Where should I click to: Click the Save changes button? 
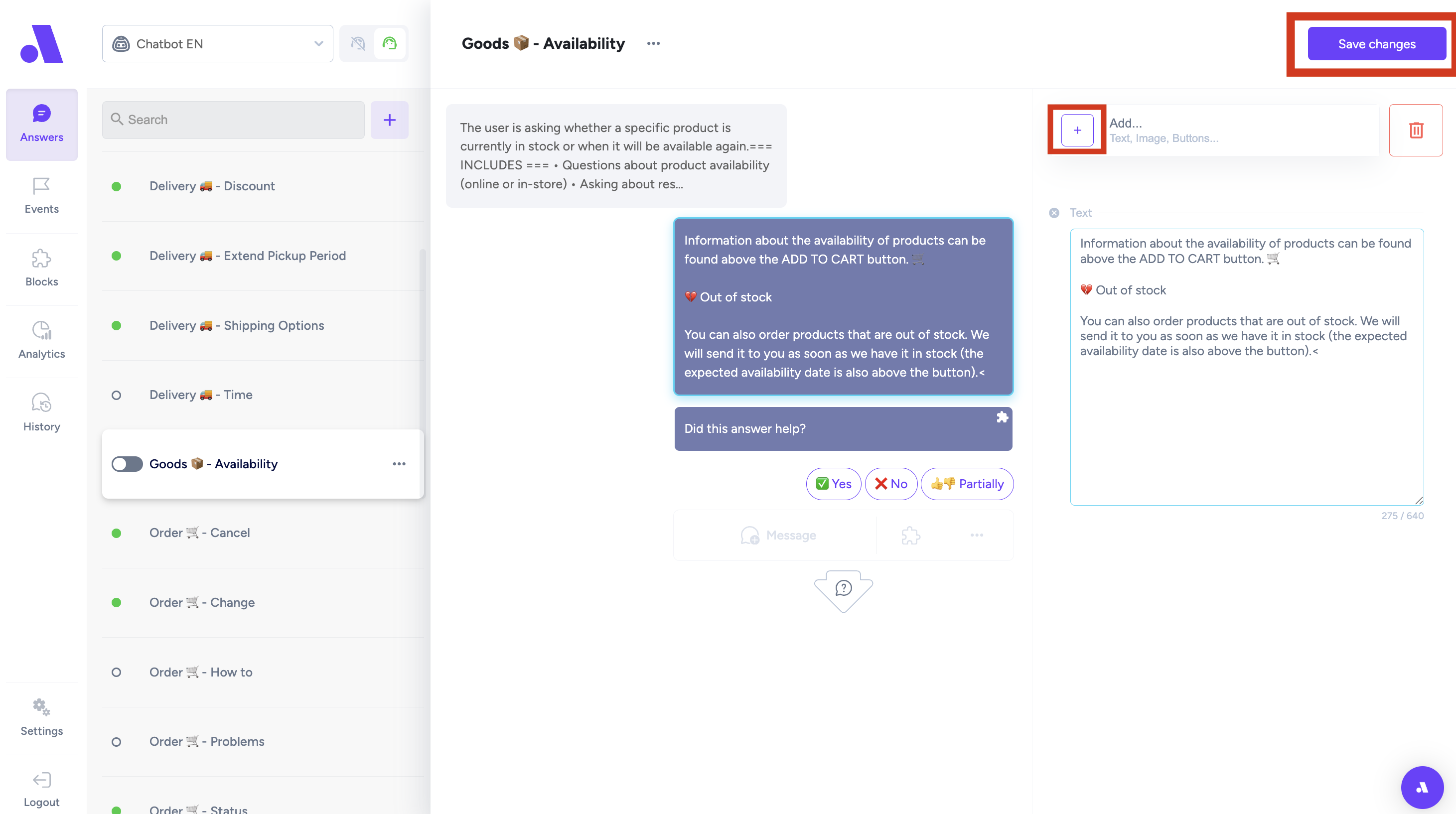pyautogui.click(x=1376, y=44)
